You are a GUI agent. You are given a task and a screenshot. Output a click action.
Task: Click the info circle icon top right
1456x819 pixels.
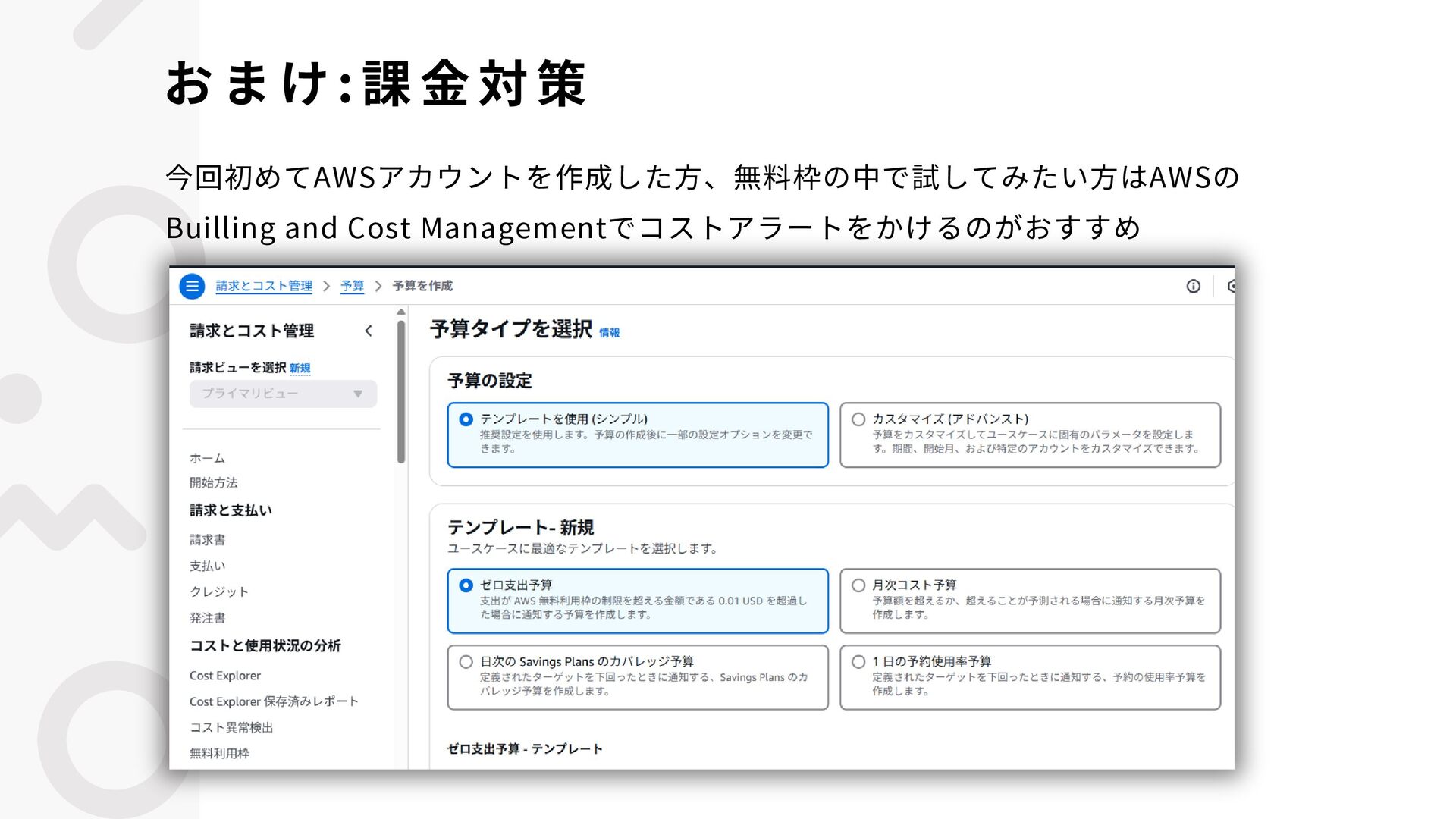(1193, 286)
